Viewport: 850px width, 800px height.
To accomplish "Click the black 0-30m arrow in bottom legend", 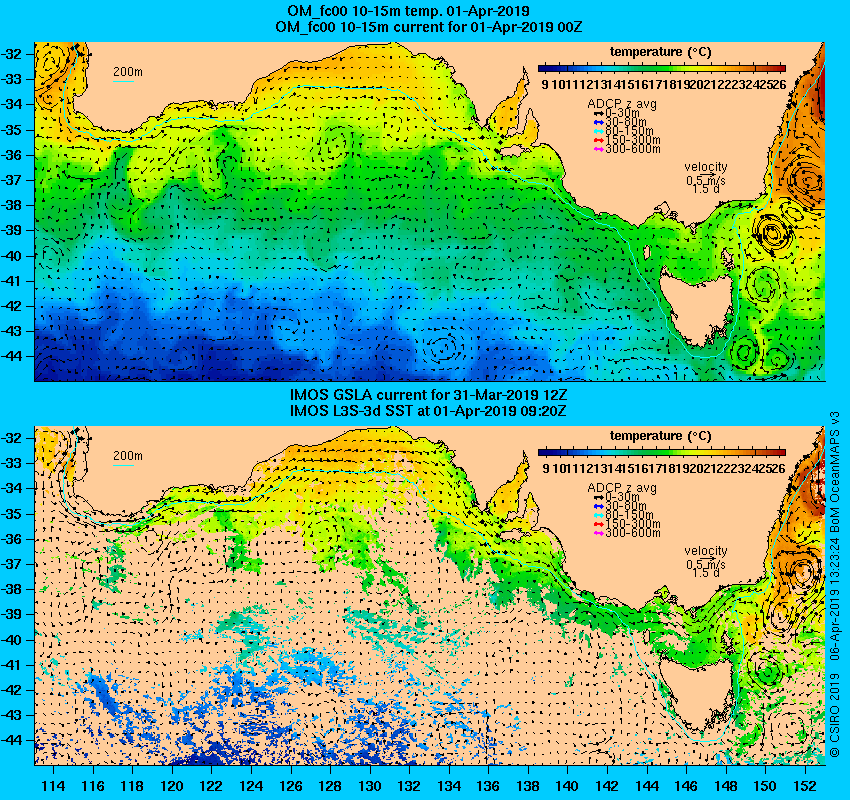I will coord(598,498).
